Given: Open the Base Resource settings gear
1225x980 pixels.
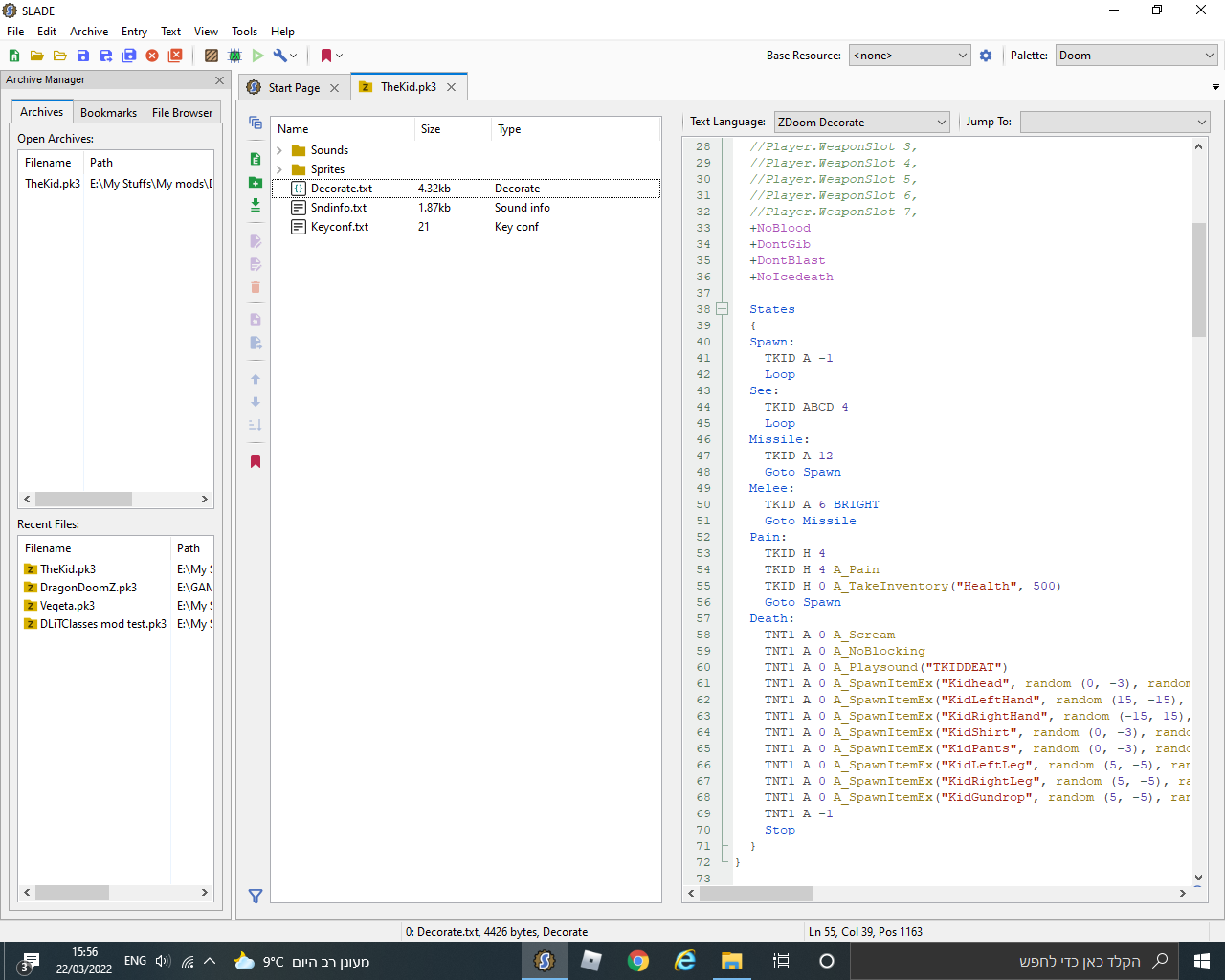Looking at the screenshot, I should coord(986,56).
